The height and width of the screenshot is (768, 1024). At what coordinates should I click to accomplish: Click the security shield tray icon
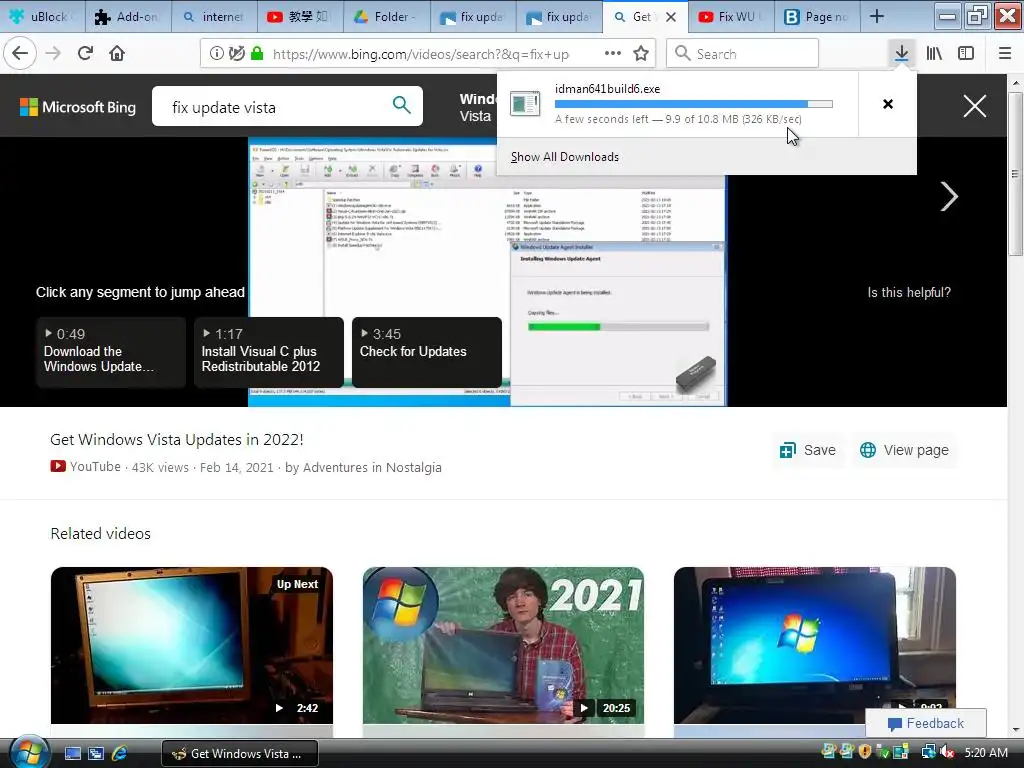865,752
